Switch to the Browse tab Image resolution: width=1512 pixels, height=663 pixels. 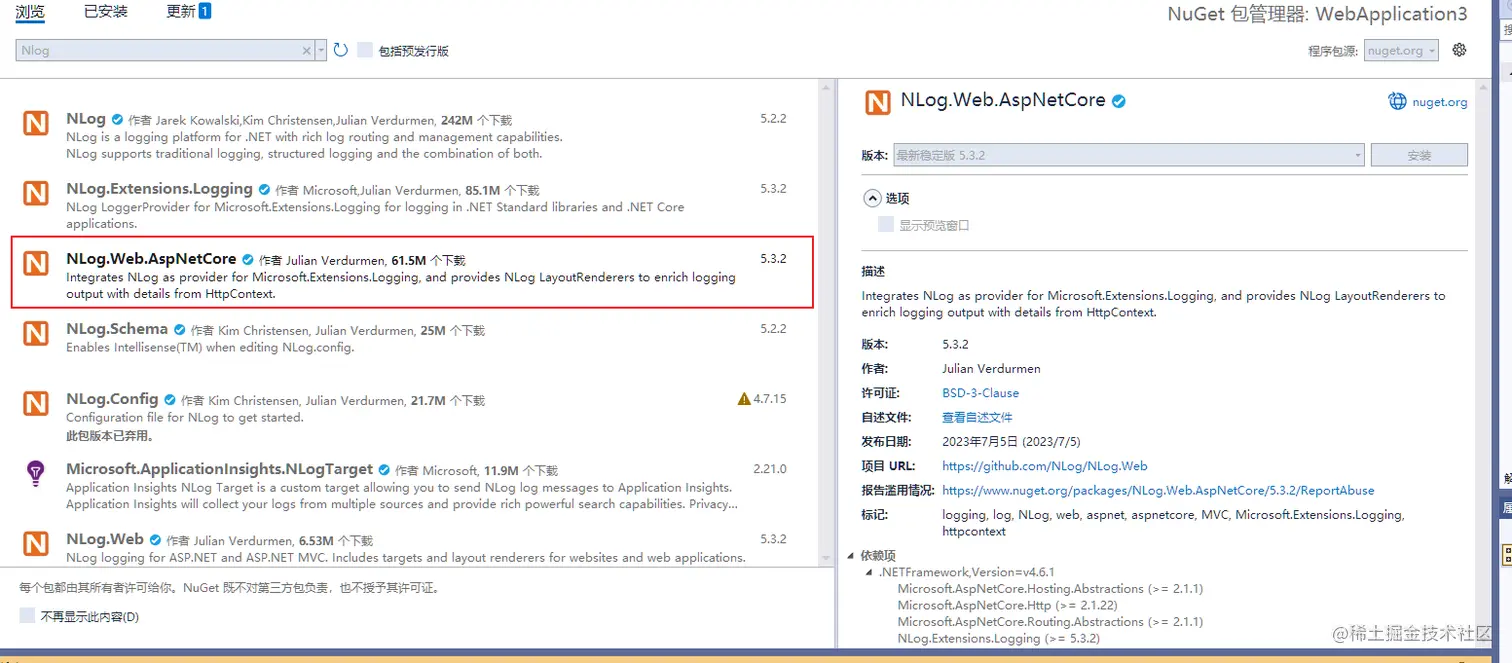[x=30, y=12]
